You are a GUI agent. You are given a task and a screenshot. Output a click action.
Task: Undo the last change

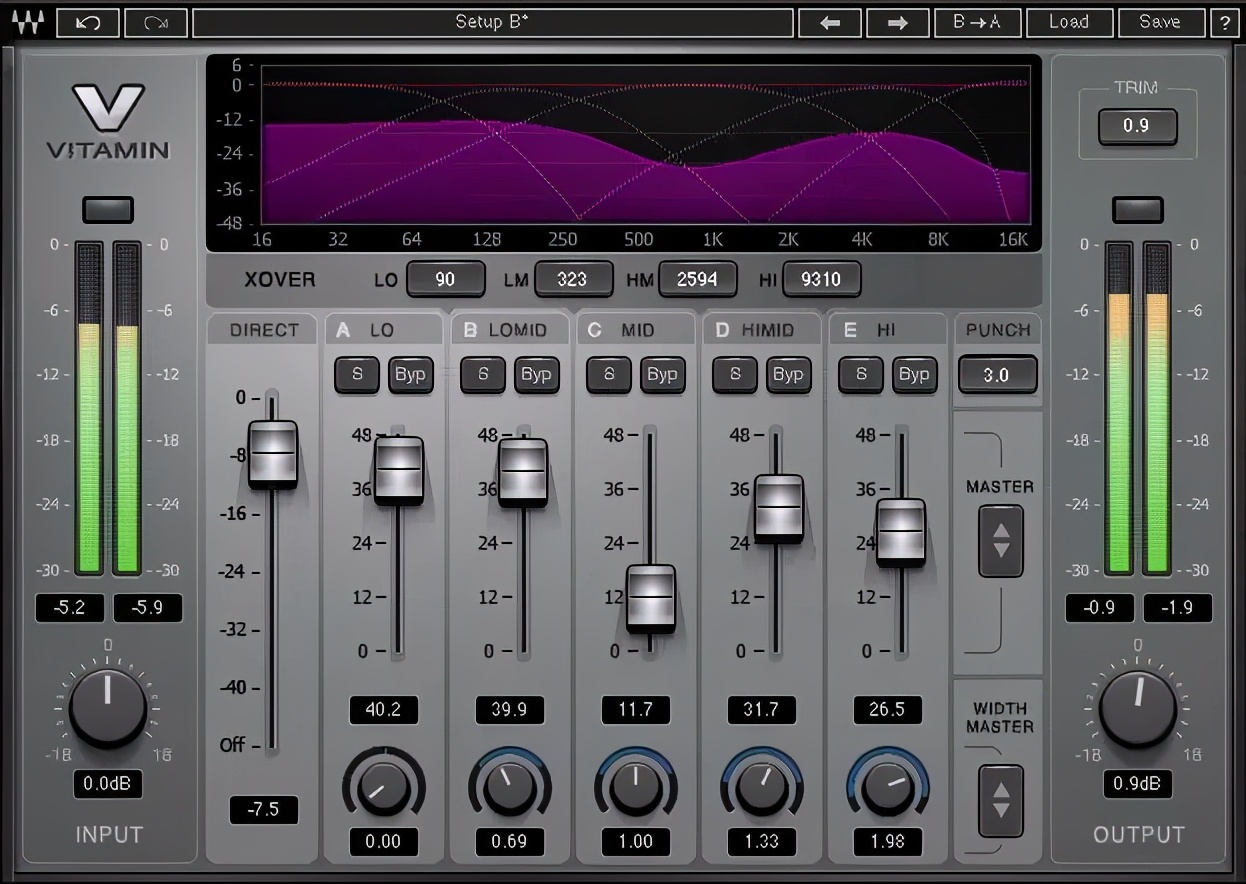click(x=88, y=22)
